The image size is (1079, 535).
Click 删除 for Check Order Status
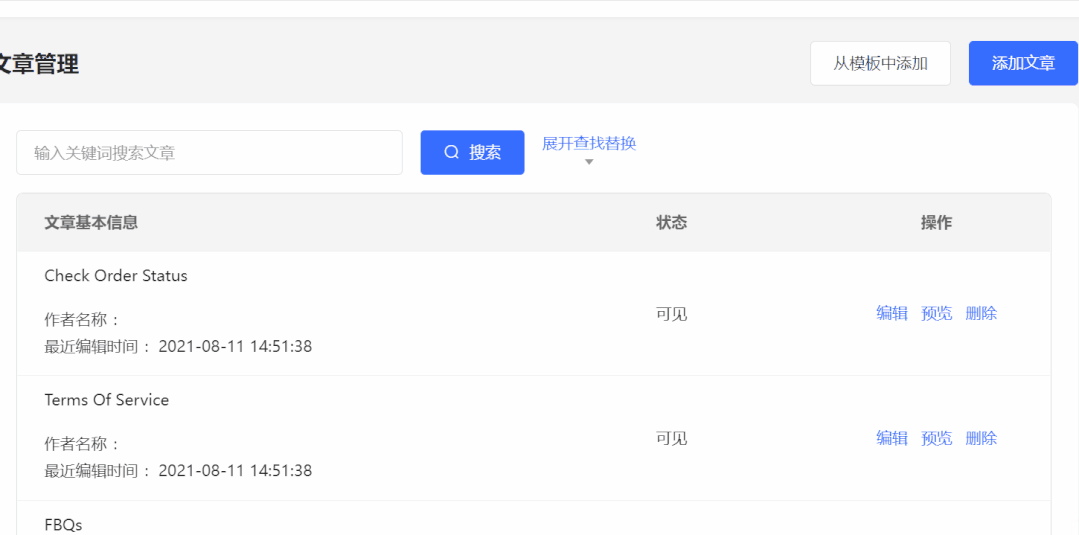click(981, 313)
